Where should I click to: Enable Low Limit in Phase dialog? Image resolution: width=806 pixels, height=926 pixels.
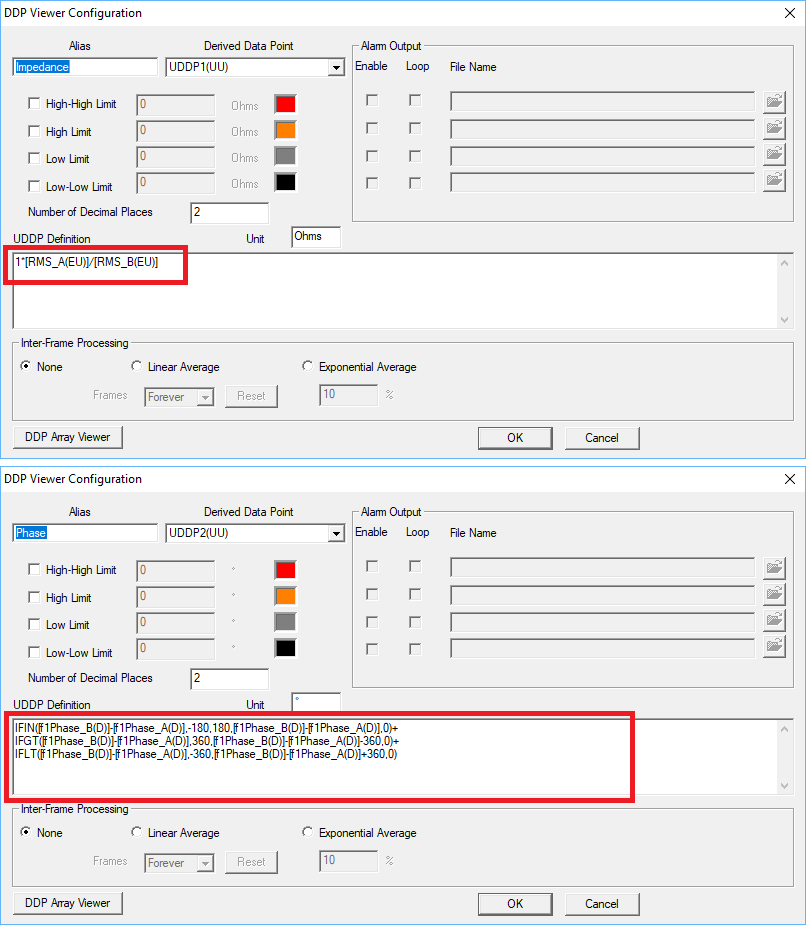coord(34,624)
